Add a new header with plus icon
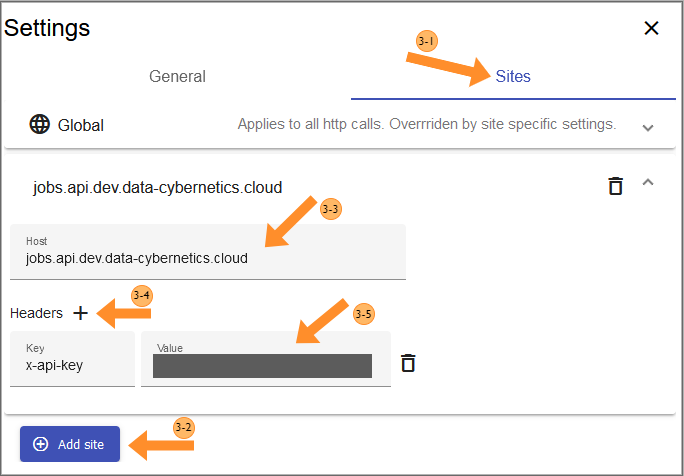684x476 pixels. point(81,313)
